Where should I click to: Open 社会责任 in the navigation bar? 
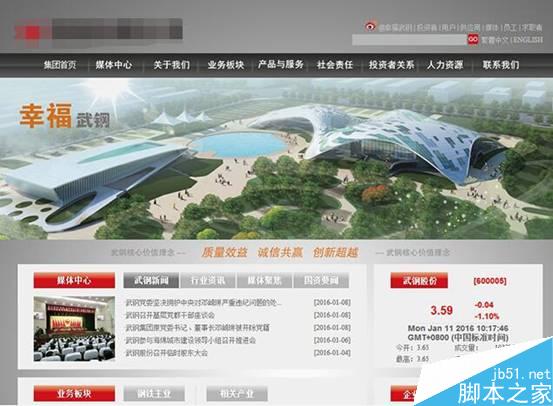pyautogui.click(x=335, y=65)
